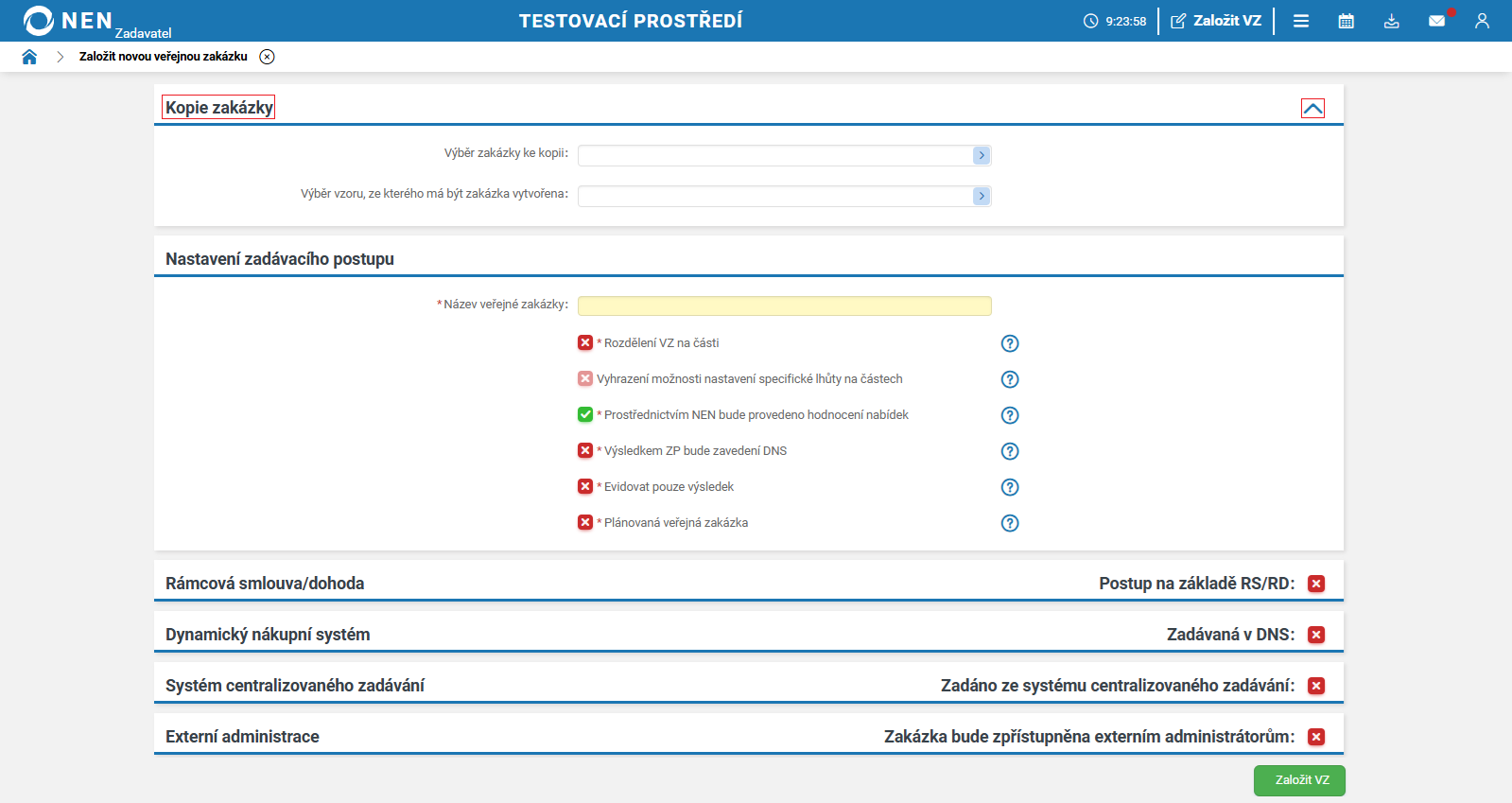Close the 'Založit novou veřejnou zakázku' breadcrumb tab
This screenshot has height=803, width=1512.
[268, 57]
